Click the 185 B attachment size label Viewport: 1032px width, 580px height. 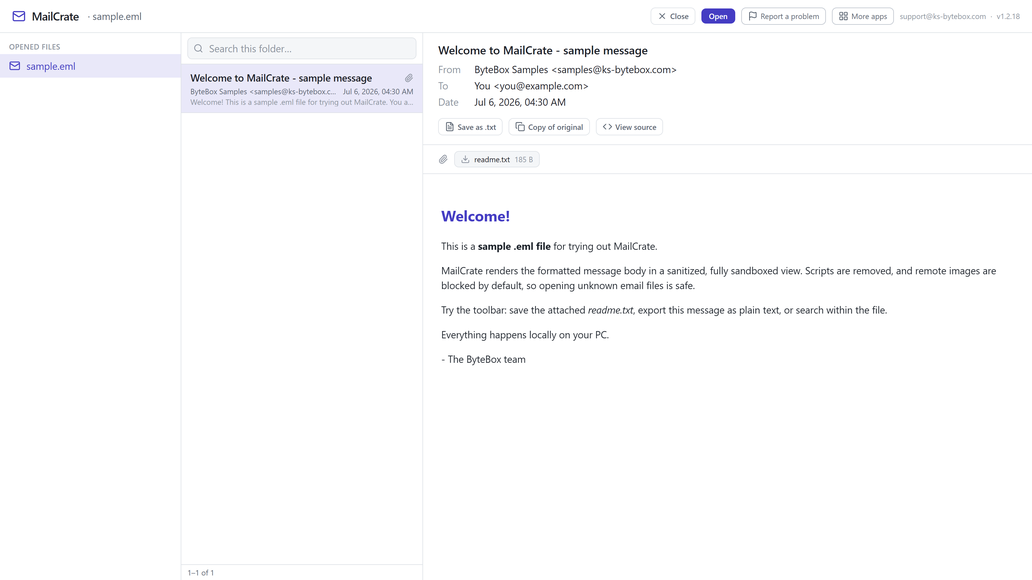coord(524,159)
